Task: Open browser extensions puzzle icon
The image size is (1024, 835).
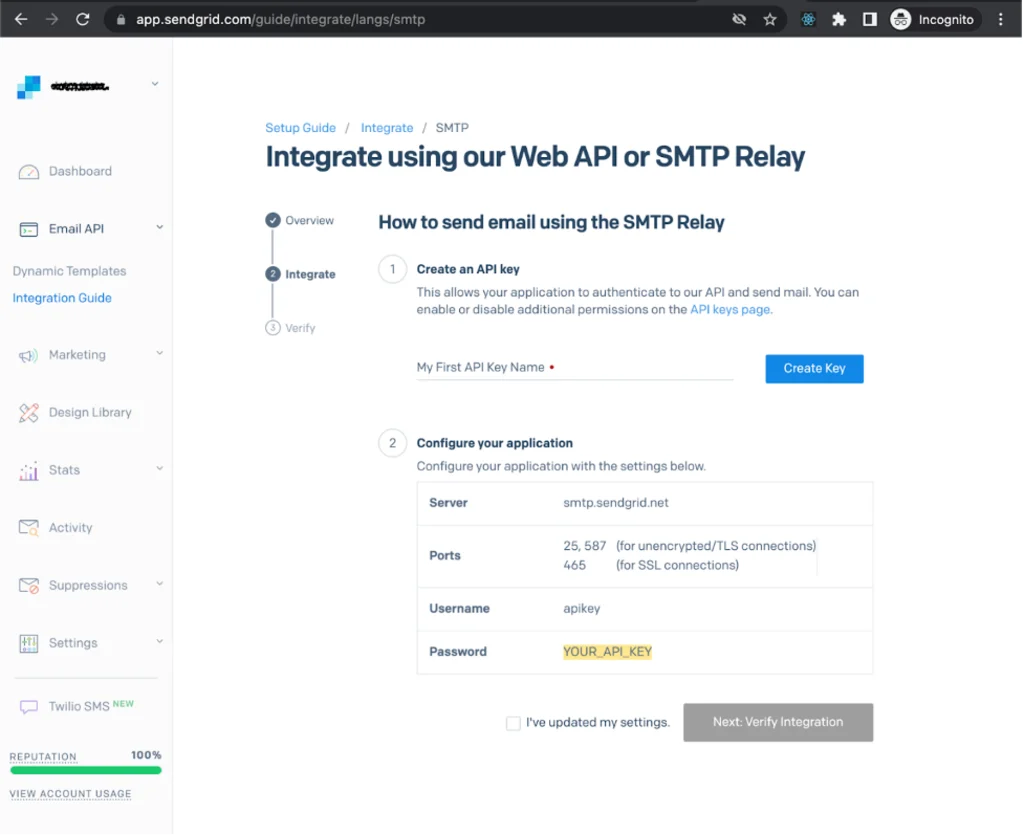Action: (x=839, y=20)
